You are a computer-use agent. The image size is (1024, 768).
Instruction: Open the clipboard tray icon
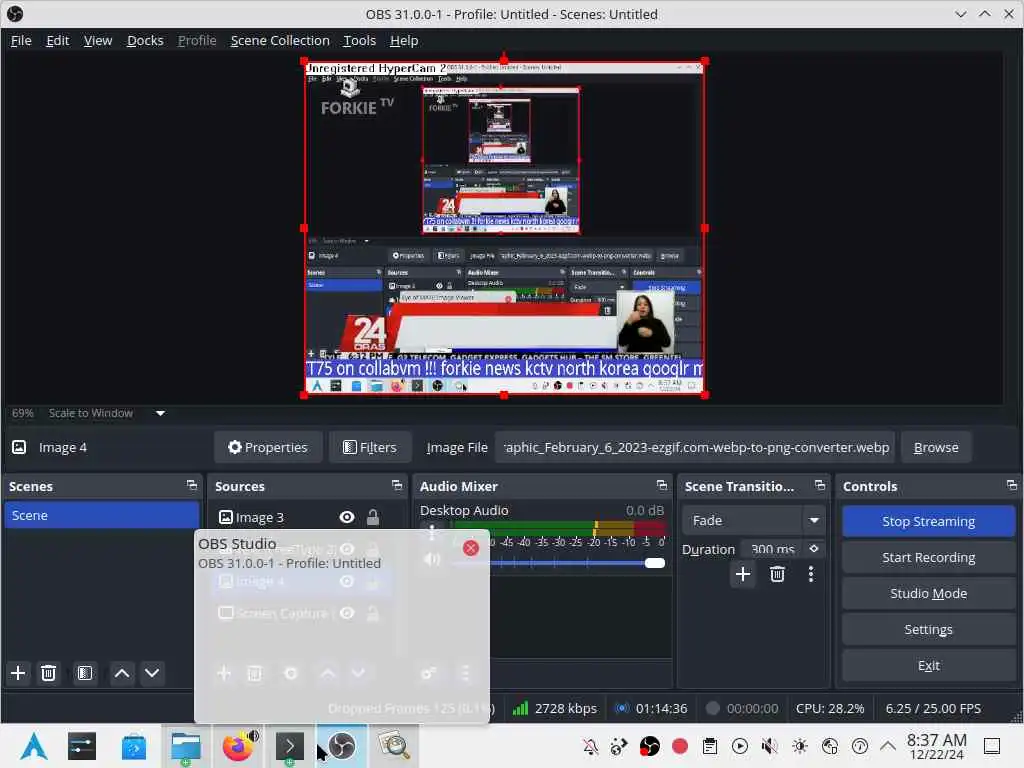pos(710,746)
